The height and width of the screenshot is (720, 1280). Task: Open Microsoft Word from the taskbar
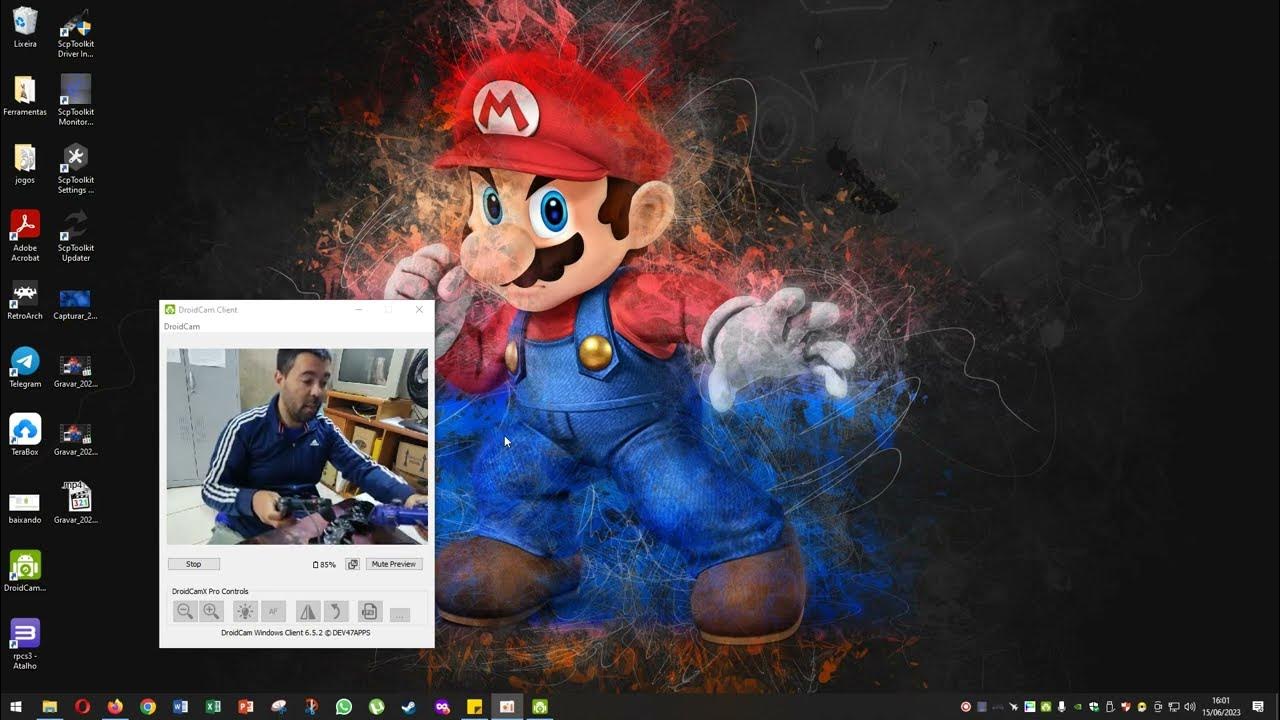click(x=180, y=707)
